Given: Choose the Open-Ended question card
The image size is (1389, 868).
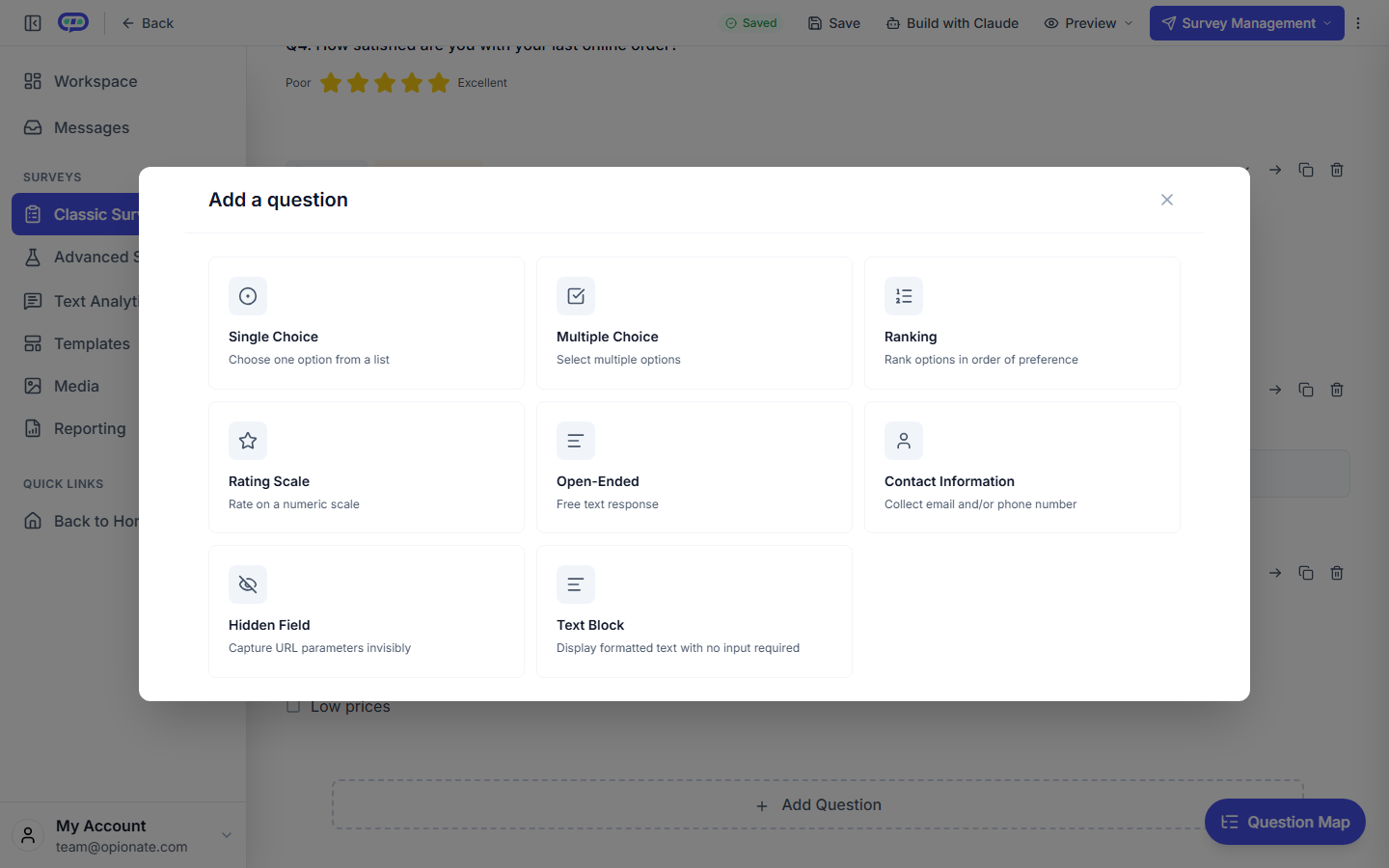Looking at the screenshot, I should pos(694,468).
